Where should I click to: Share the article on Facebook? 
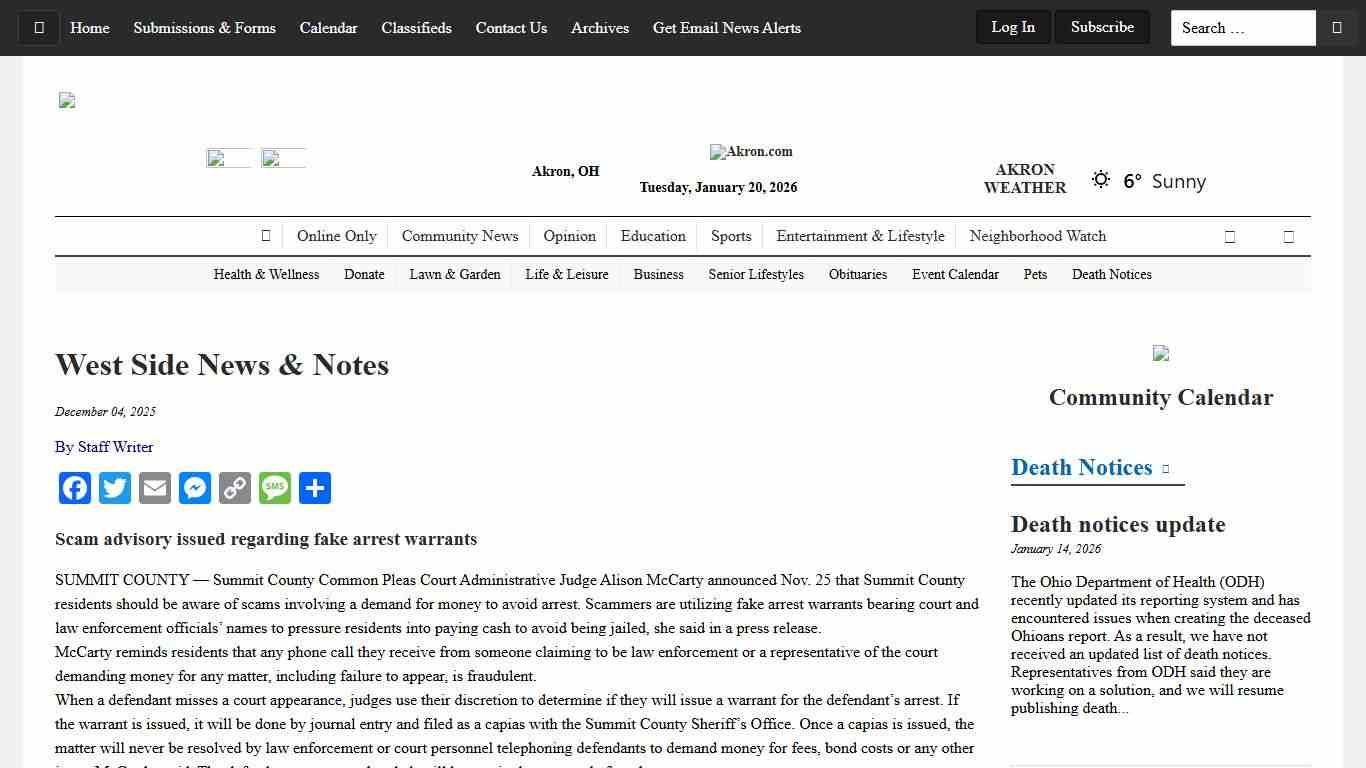pos(75,488)
